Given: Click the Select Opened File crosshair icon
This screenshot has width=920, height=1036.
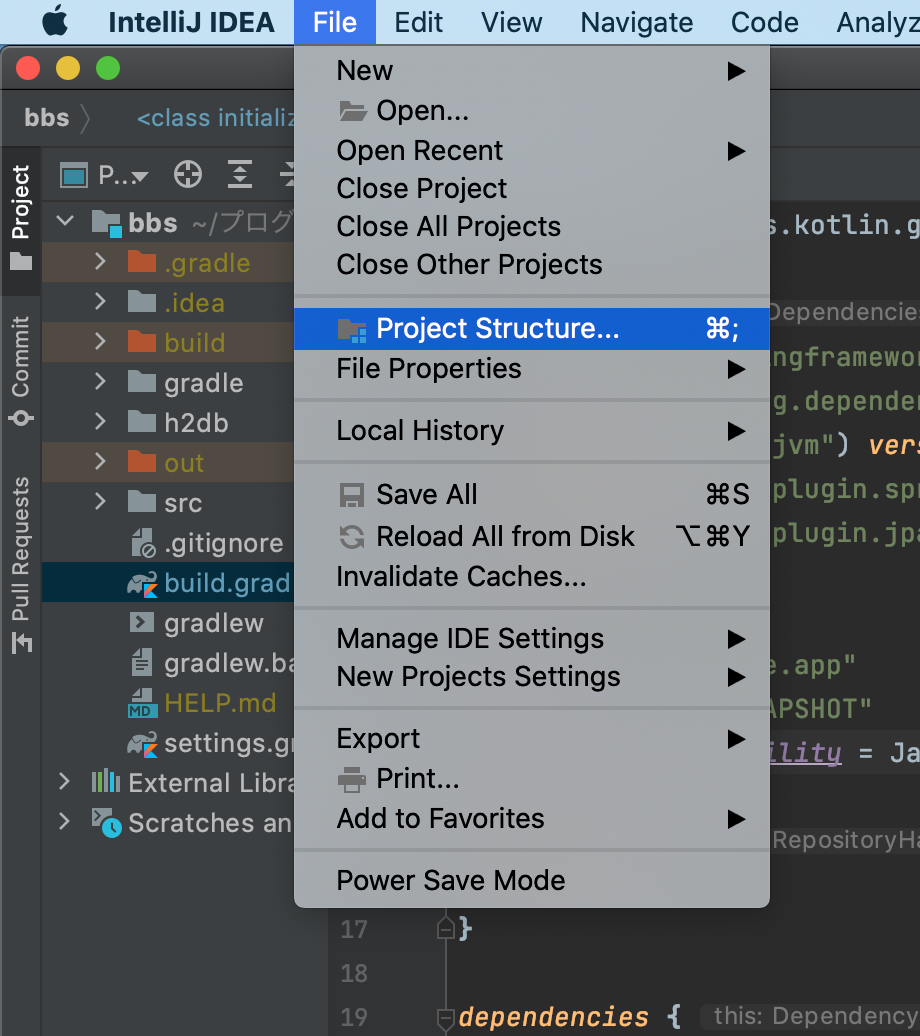Looking at the screenshot, I should 188,175.
